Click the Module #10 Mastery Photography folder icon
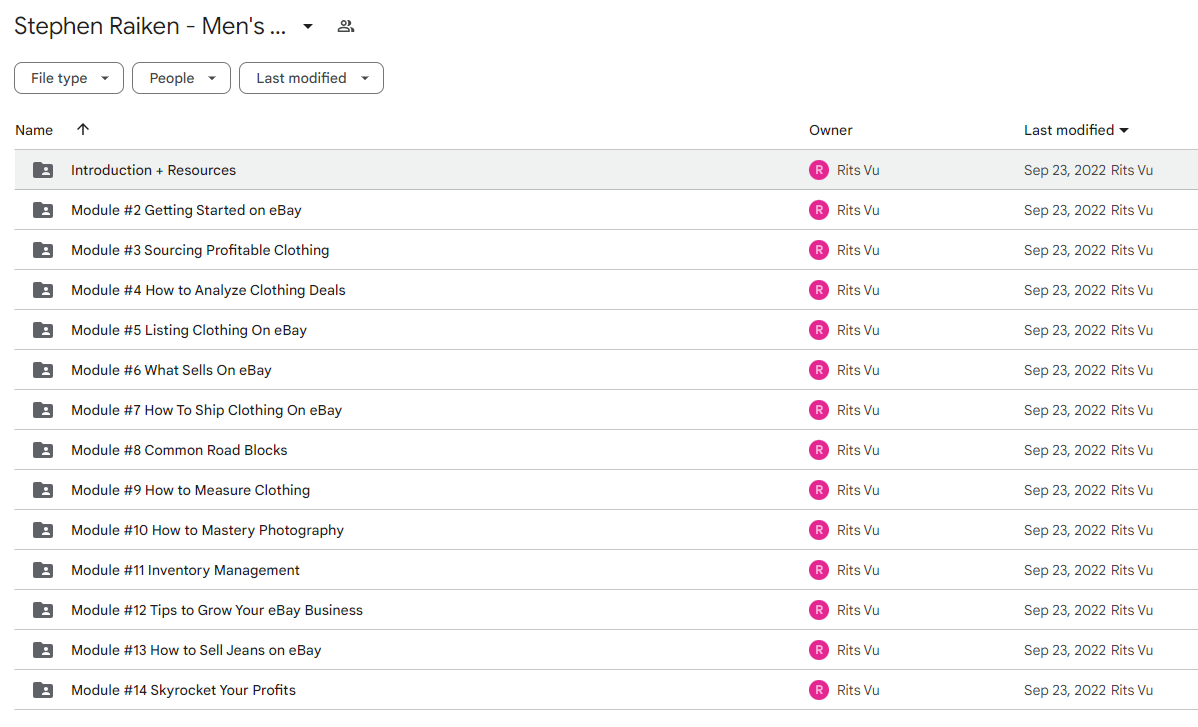The image size is (1198, 727). point(44,530)
